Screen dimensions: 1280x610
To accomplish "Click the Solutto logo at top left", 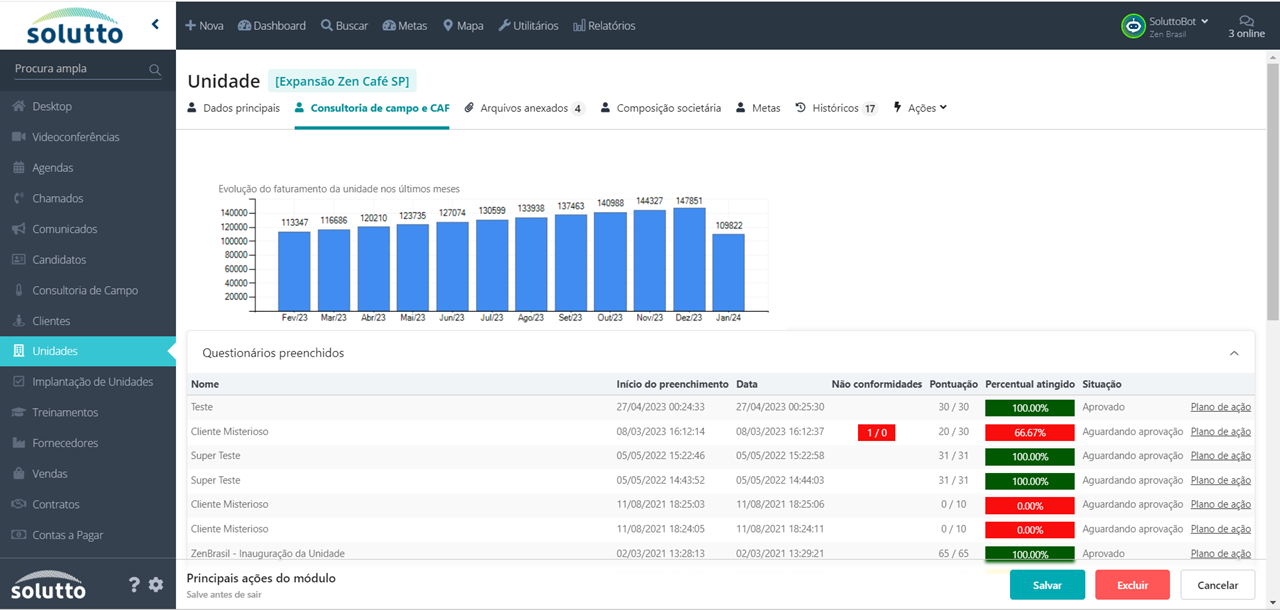I will (x=74, y=26).
